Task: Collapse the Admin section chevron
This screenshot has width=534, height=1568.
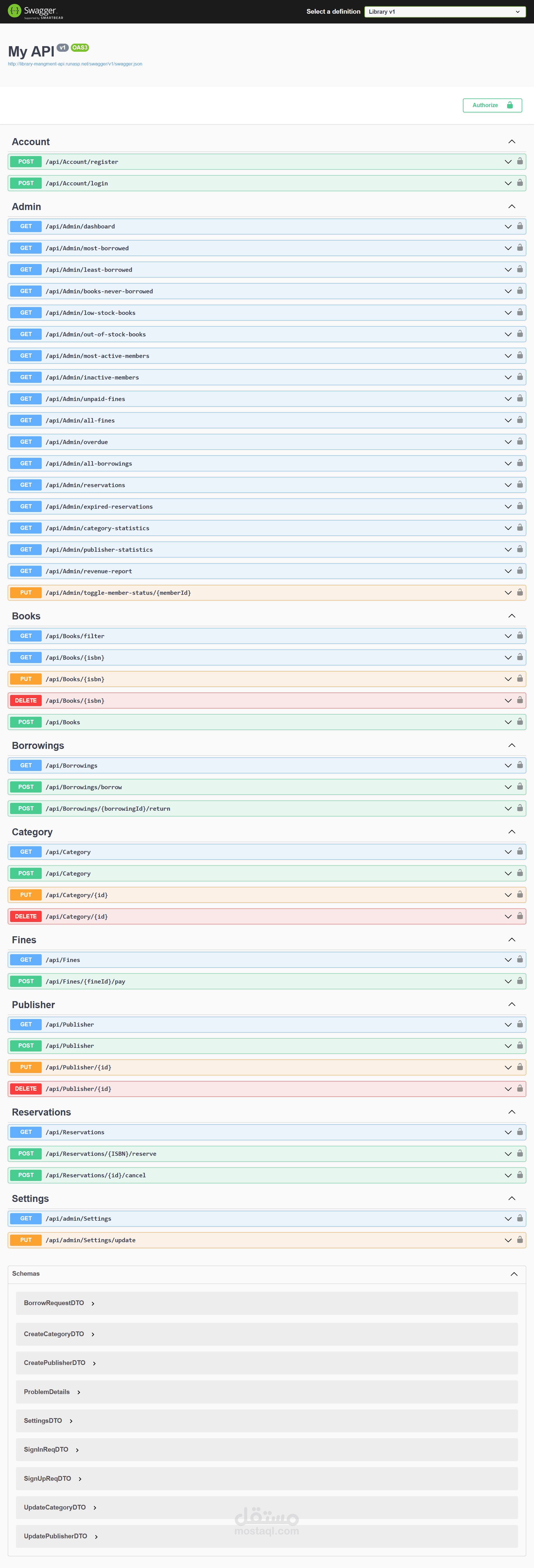Action: point(512,206)
